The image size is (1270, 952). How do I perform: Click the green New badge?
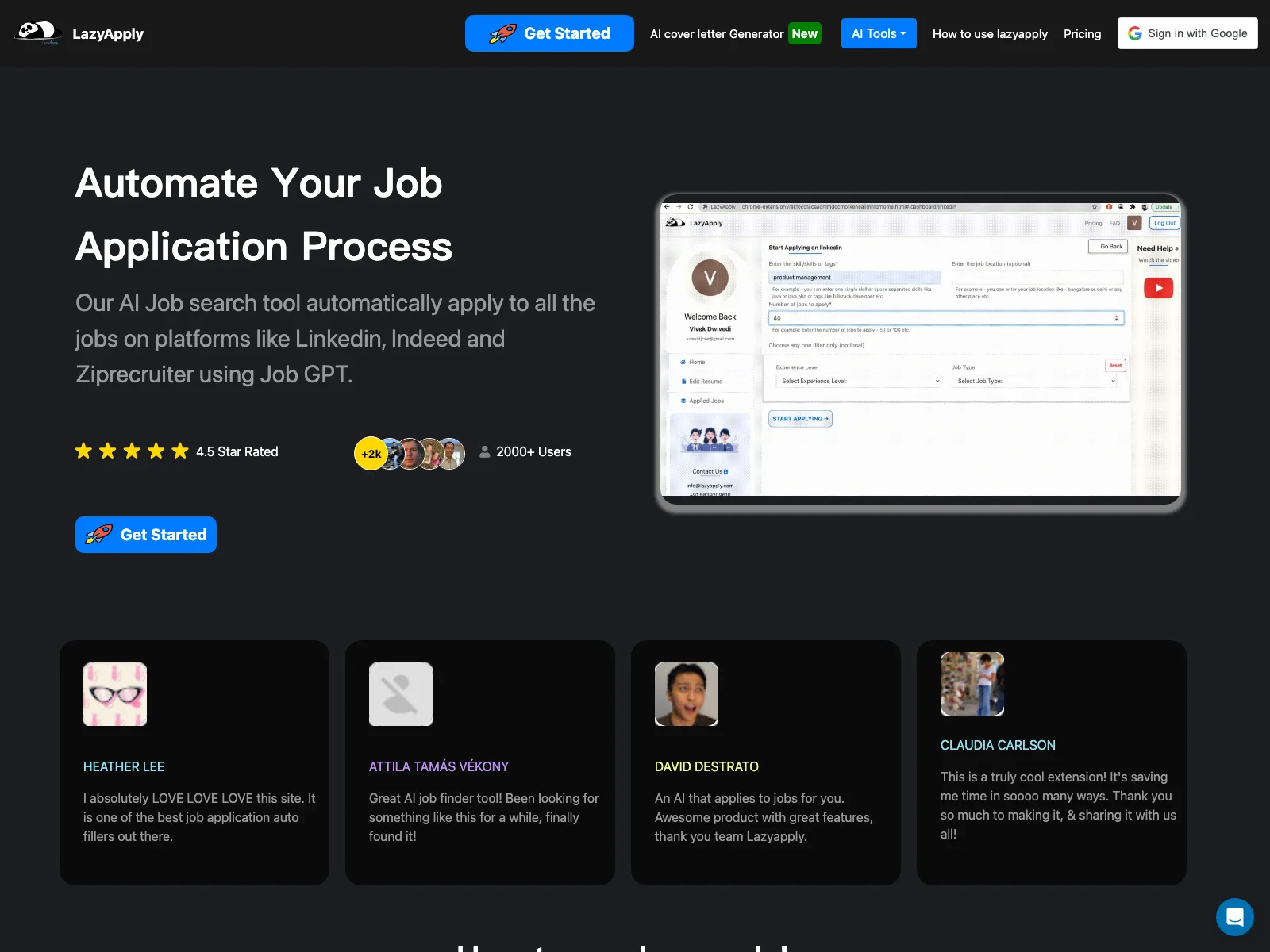point(804,34)
